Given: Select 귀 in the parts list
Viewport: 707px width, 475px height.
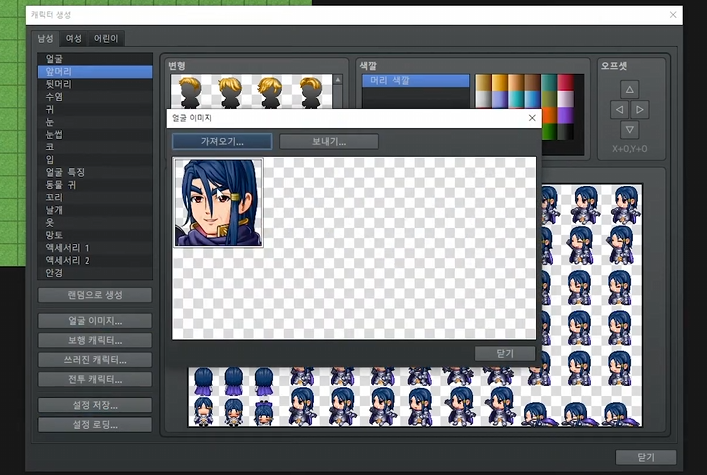Looking at the screenshot, I should coord(95,109).
